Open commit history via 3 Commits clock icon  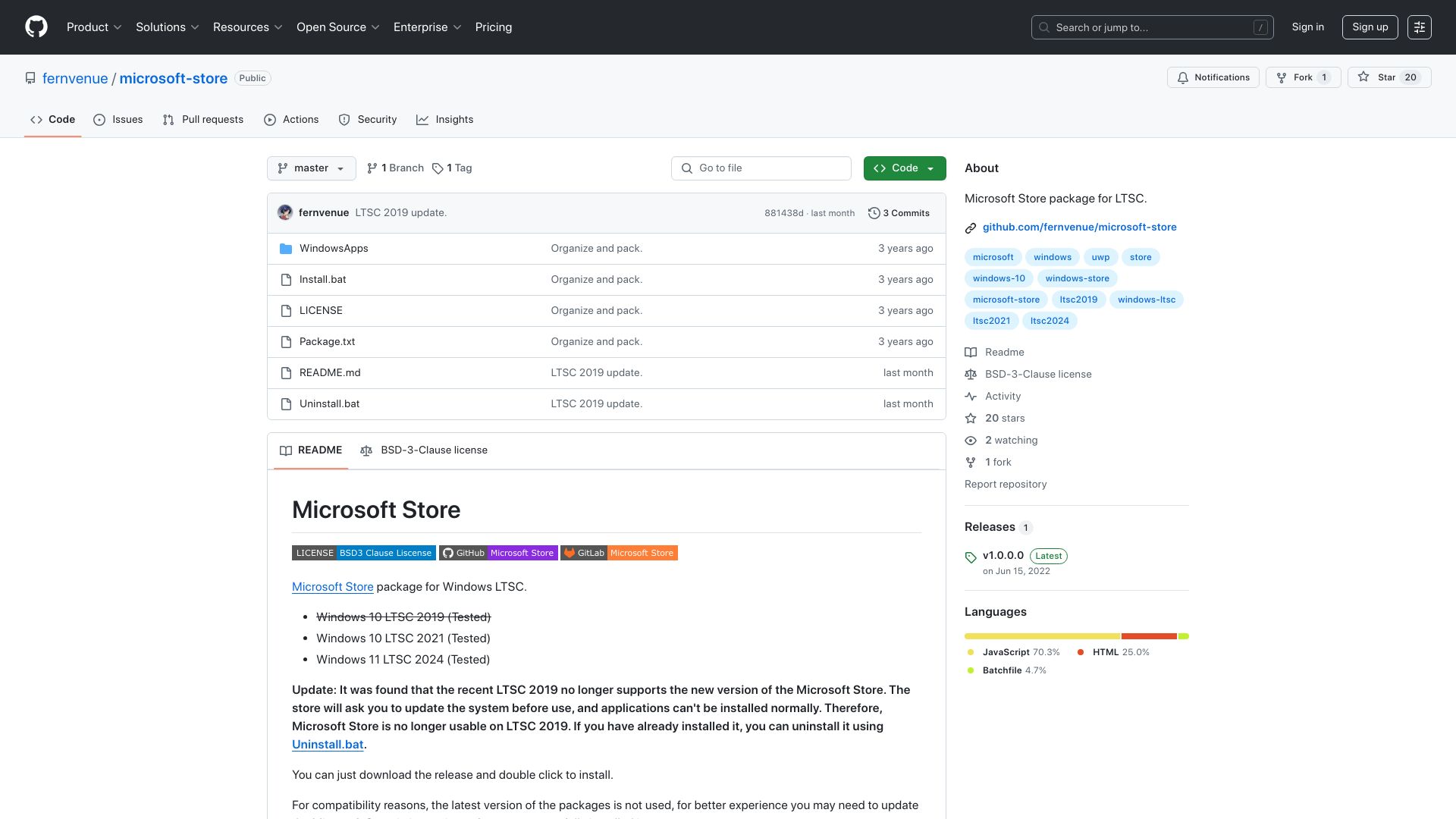point(874,213)
